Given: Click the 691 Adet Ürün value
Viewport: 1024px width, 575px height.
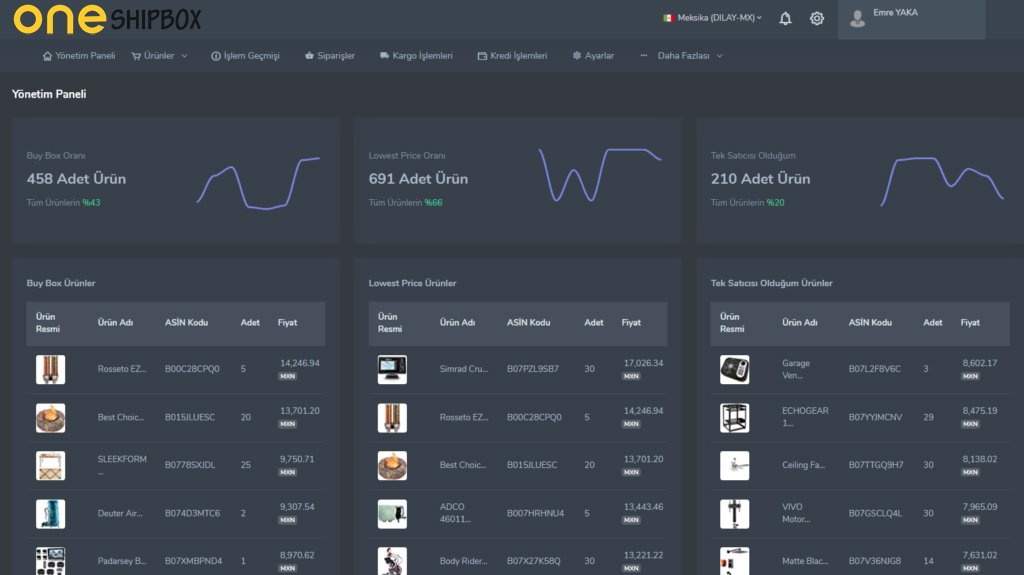Looking at the screenshot, I should [x=418, y=179].
